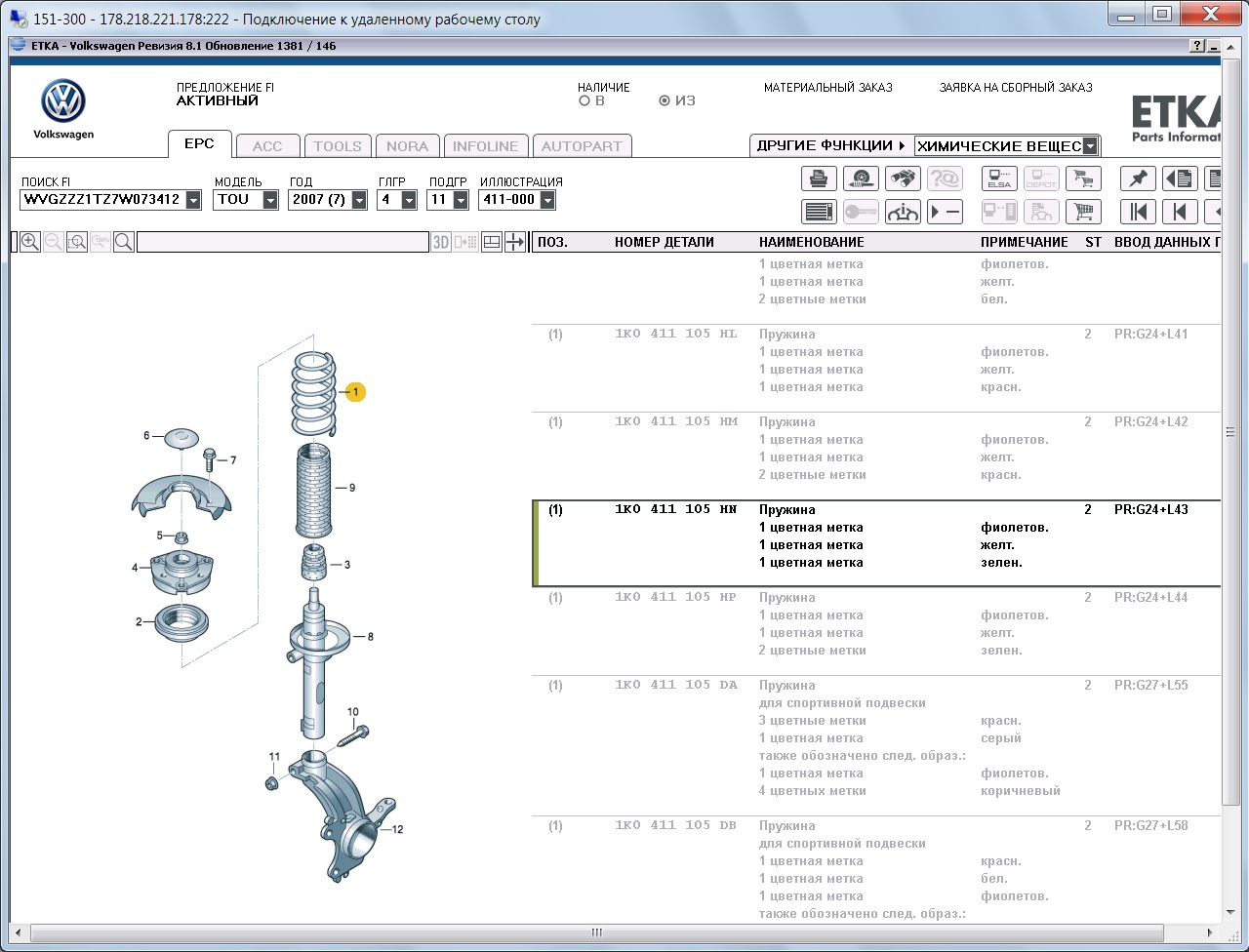This screenshot has height=952, width=1249.
Task: Switch to the TOOLS tab
Action: click(338, 146)
